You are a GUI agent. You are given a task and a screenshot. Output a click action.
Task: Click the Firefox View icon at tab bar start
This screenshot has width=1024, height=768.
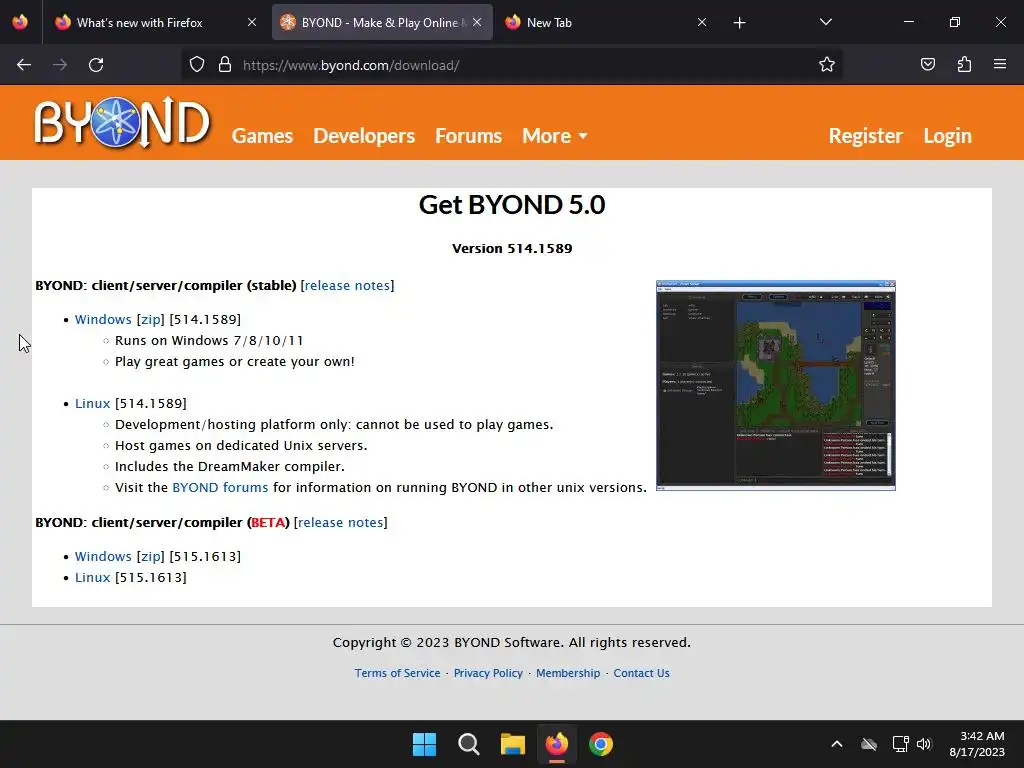point(20,22)
